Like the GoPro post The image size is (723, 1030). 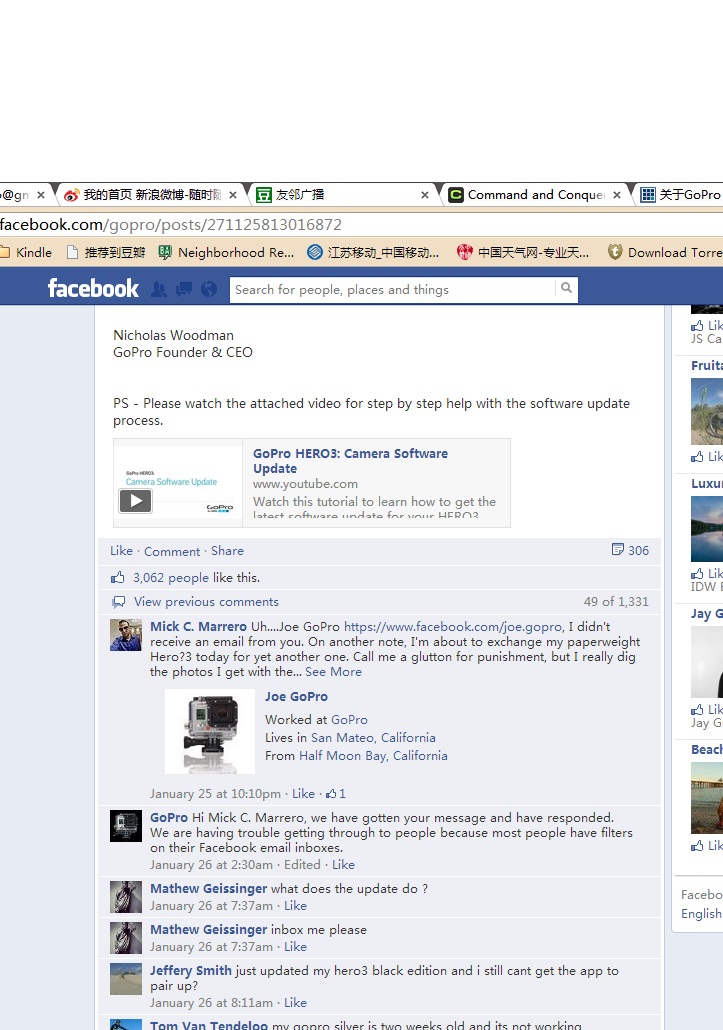tap(121, 550)
